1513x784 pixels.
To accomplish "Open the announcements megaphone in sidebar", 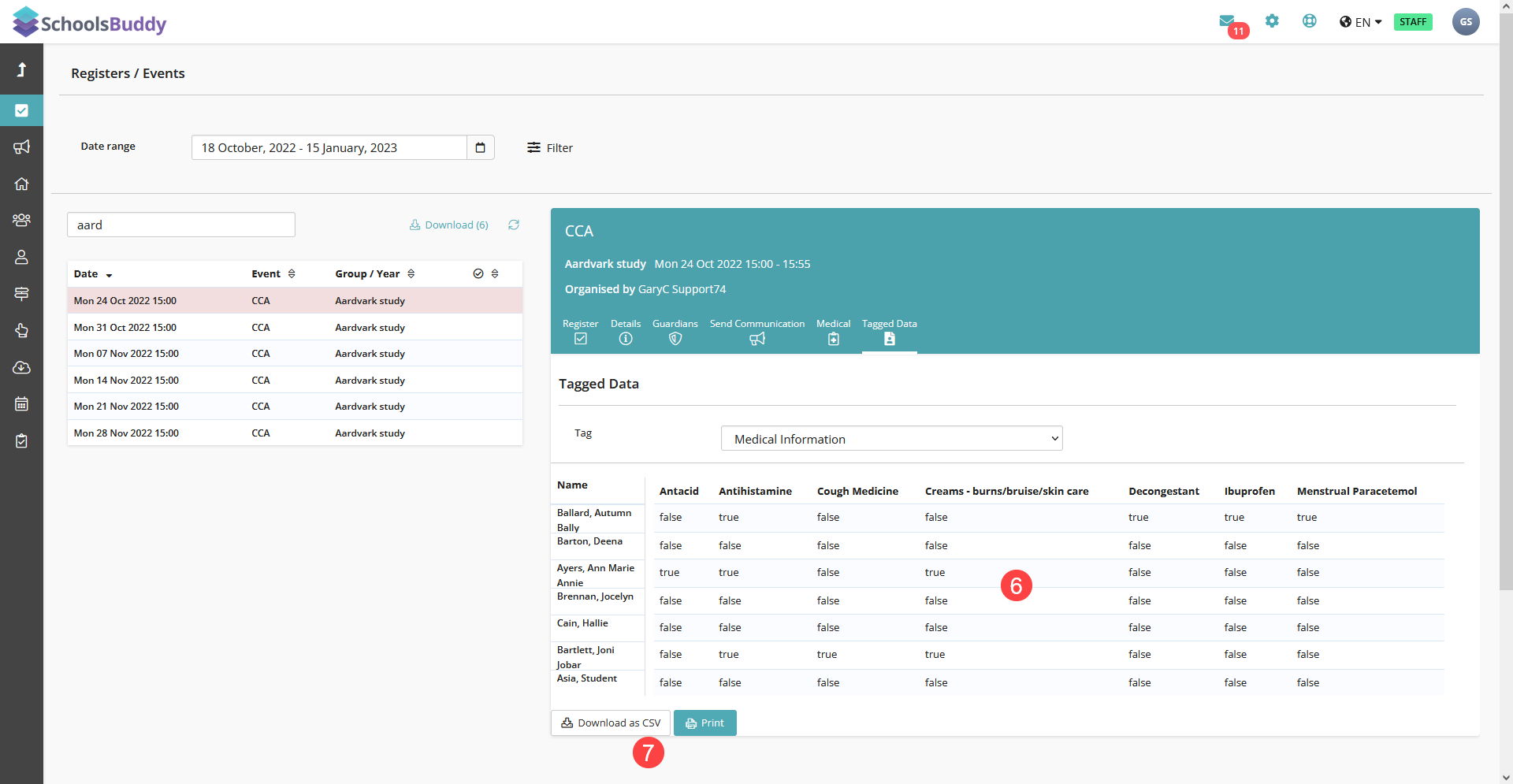I will coord(21,147).
